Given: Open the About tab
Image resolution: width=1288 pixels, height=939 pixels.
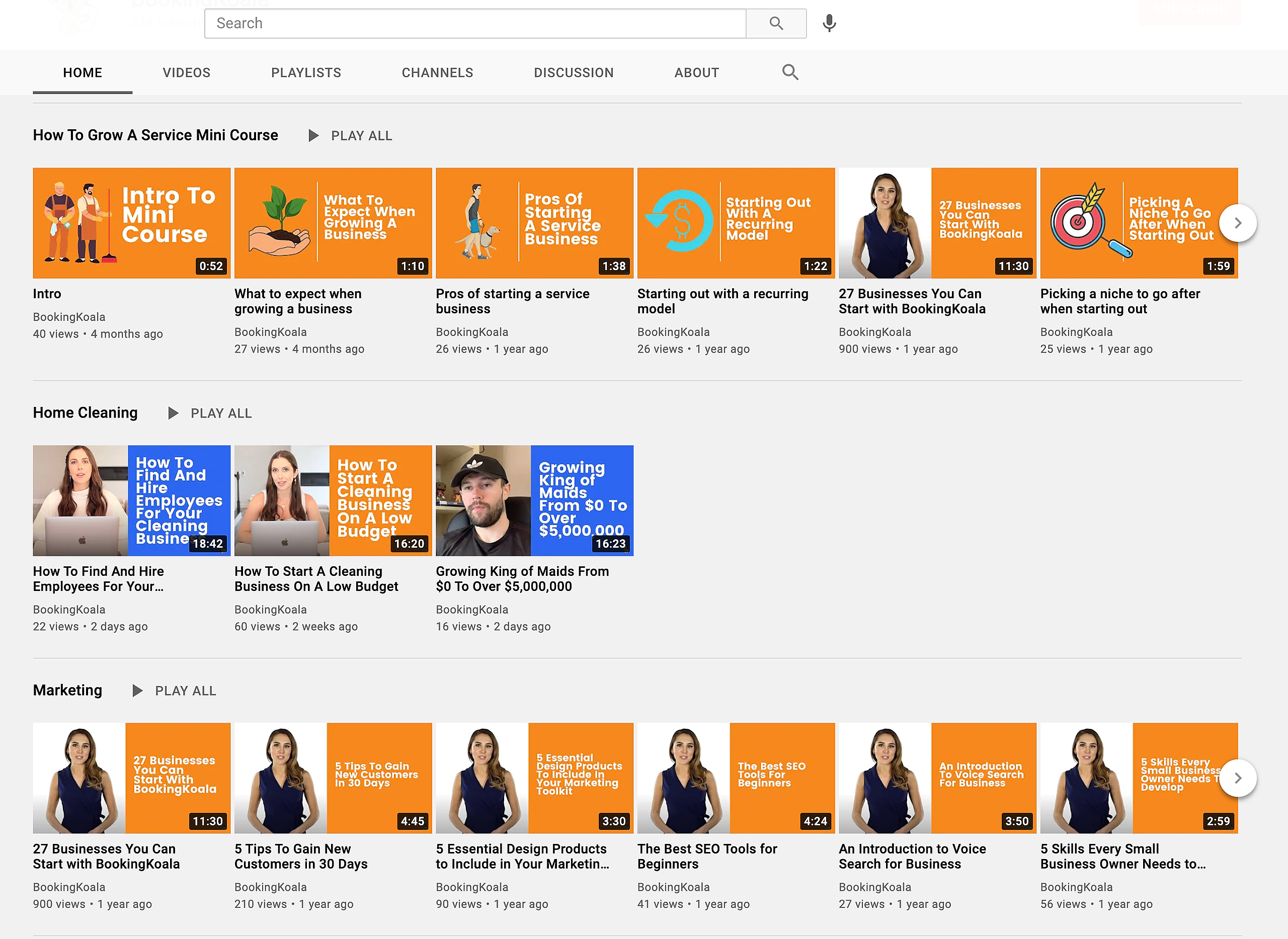Looking at the screenshot, I should tap(696, 73).
